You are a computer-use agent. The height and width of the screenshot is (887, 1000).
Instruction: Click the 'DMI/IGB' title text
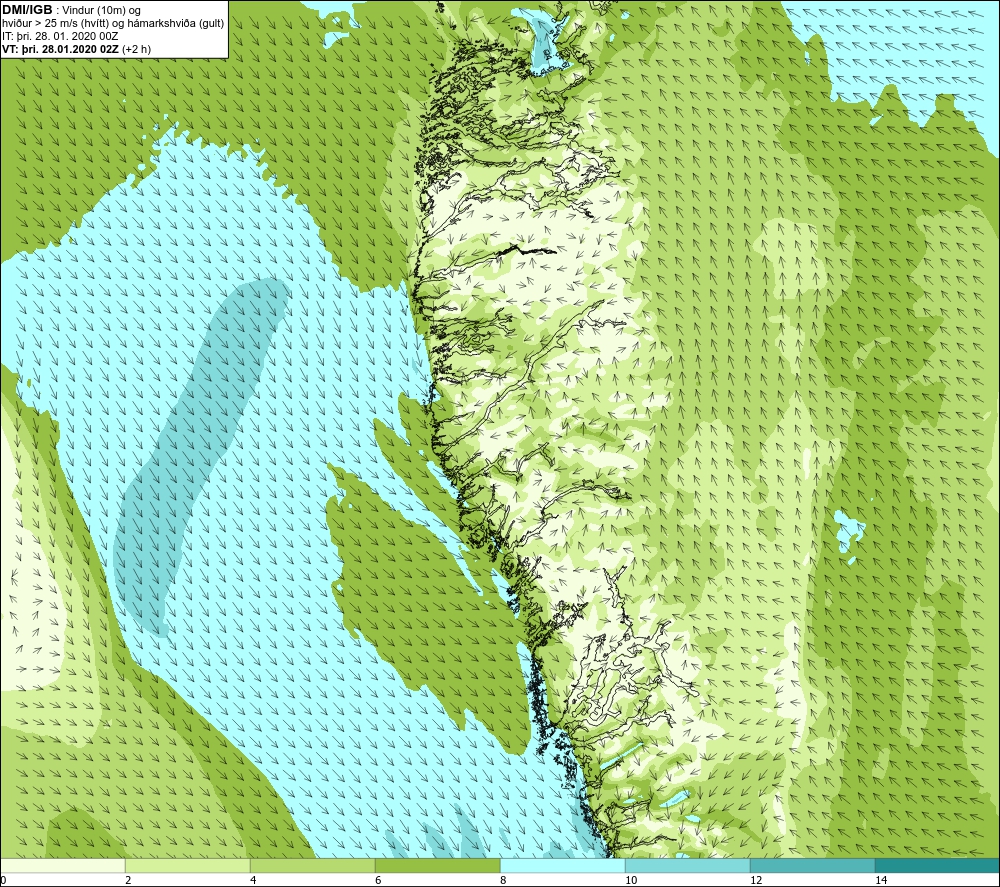[x=27, y=10]
